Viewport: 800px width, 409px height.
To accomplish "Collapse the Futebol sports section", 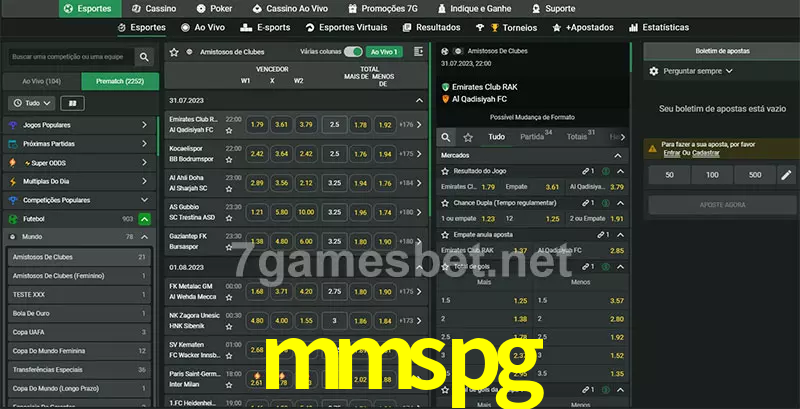I will point(144,219).
